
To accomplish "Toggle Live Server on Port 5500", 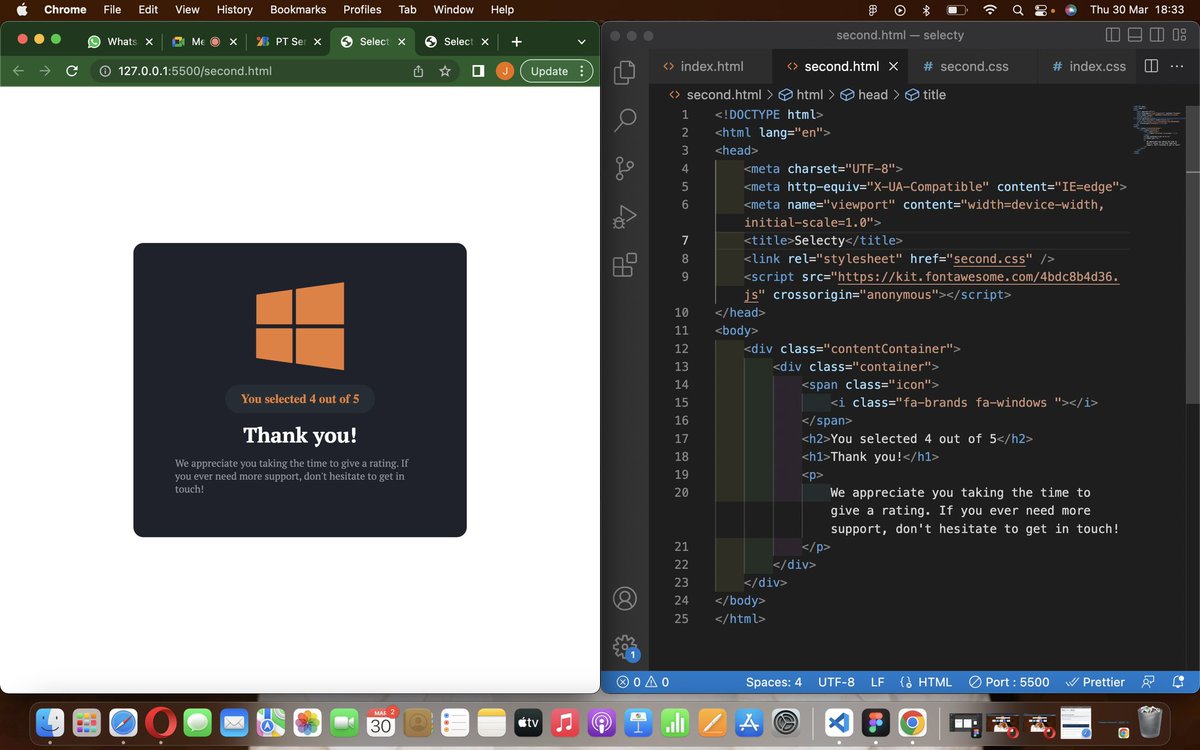I will [x=1009, y=682].
